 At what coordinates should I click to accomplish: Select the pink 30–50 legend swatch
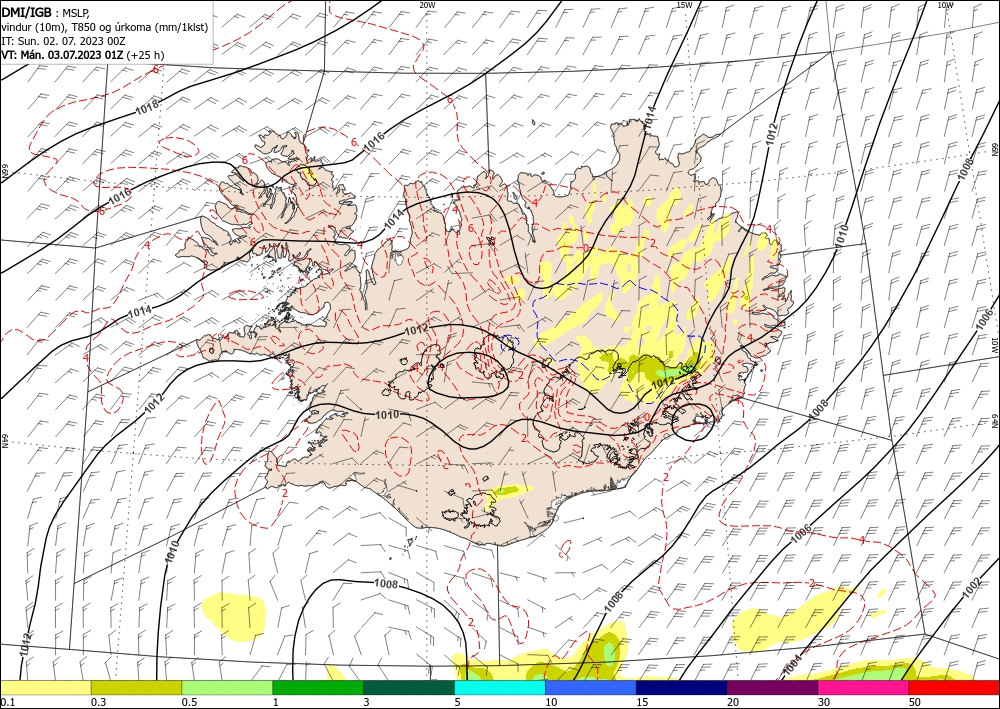click(864, 687)
